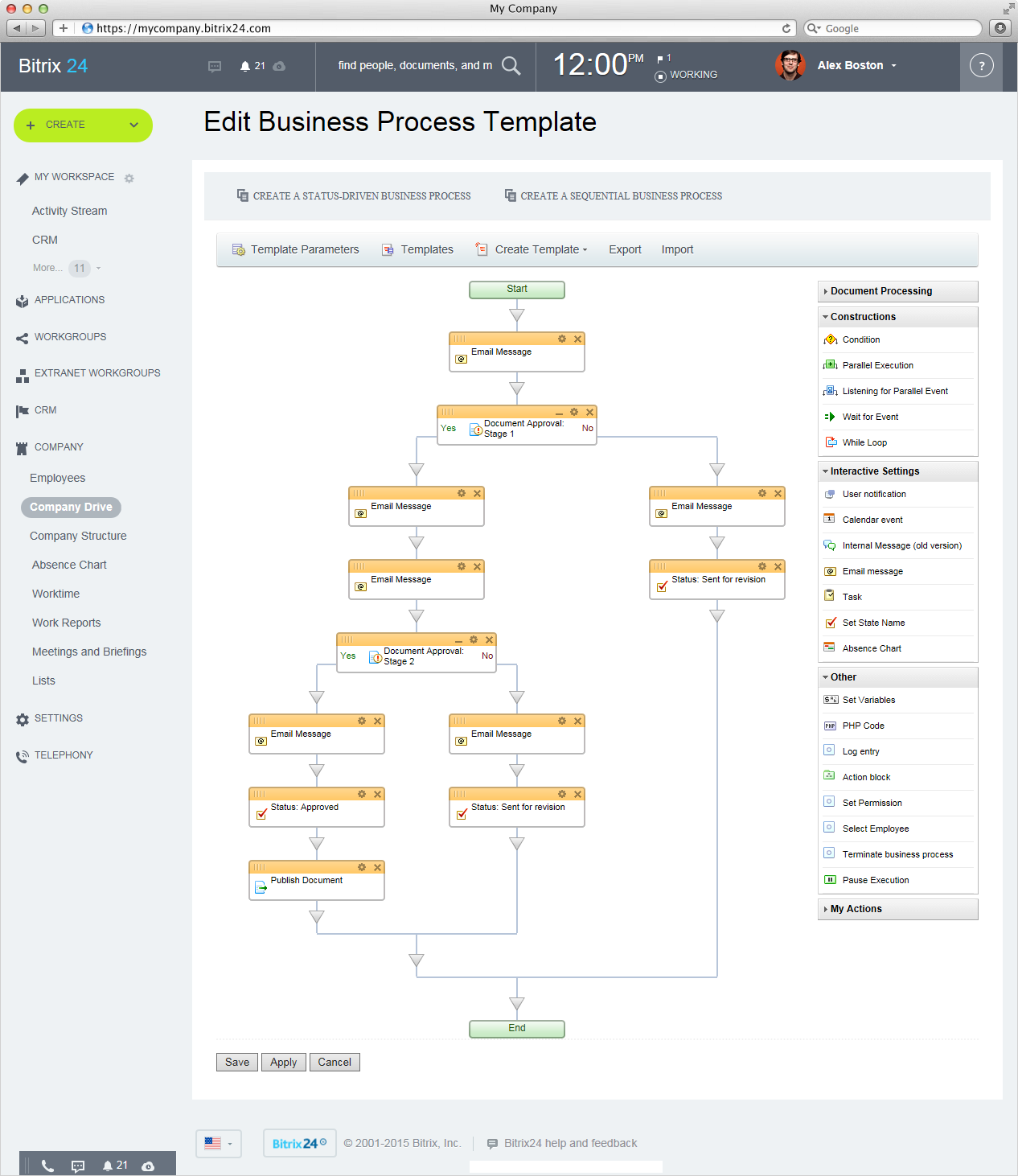Open settings of Document Approval Stage 1

pyautogui.click(x=574, y=412)
